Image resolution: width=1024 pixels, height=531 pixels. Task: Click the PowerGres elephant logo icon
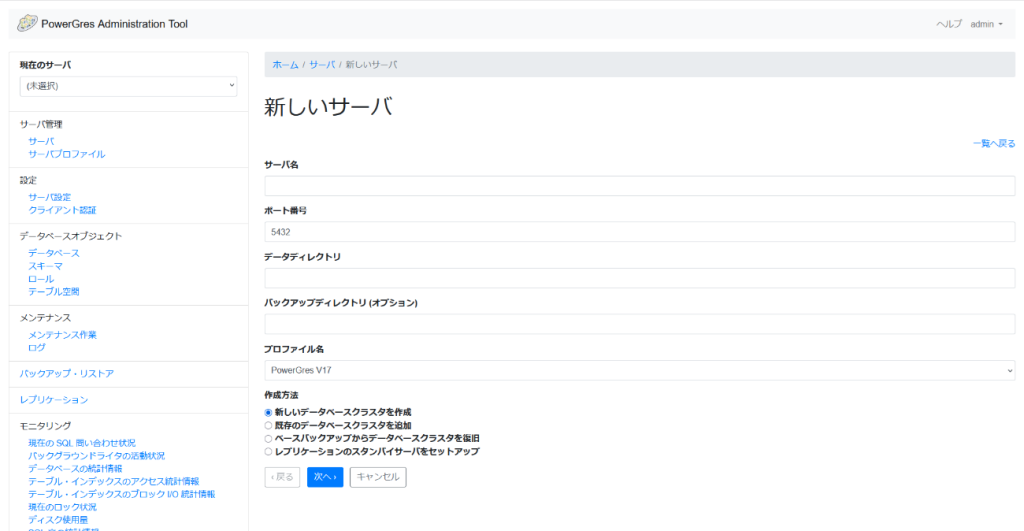click(x=27, y=24)
